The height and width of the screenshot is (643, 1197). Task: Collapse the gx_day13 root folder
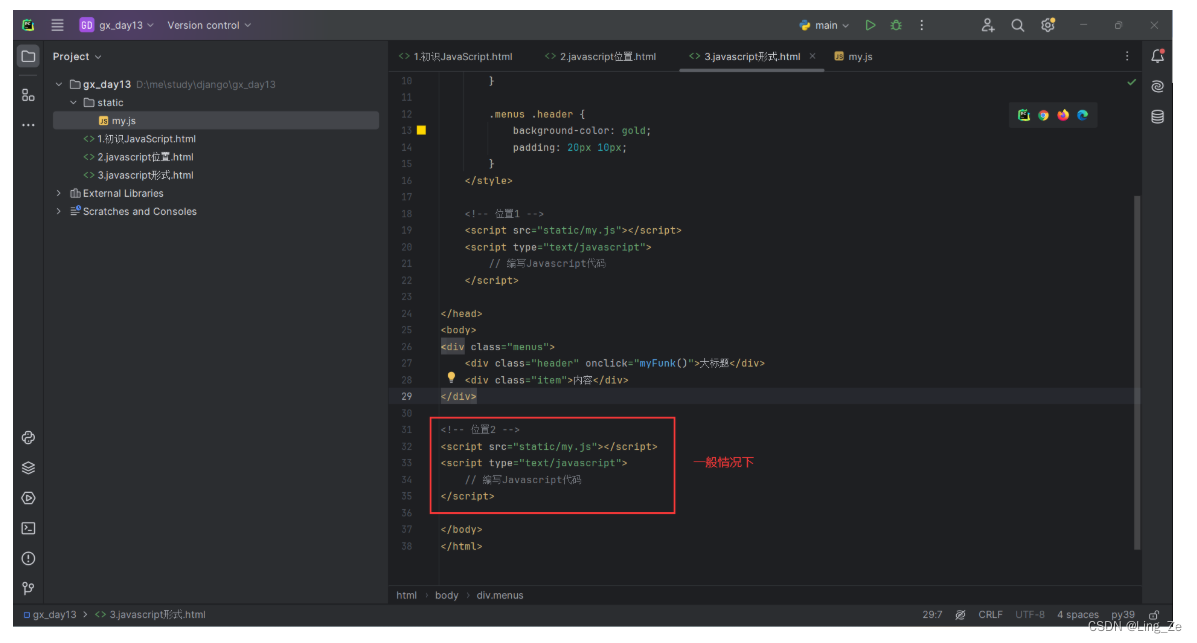(59, 85)
